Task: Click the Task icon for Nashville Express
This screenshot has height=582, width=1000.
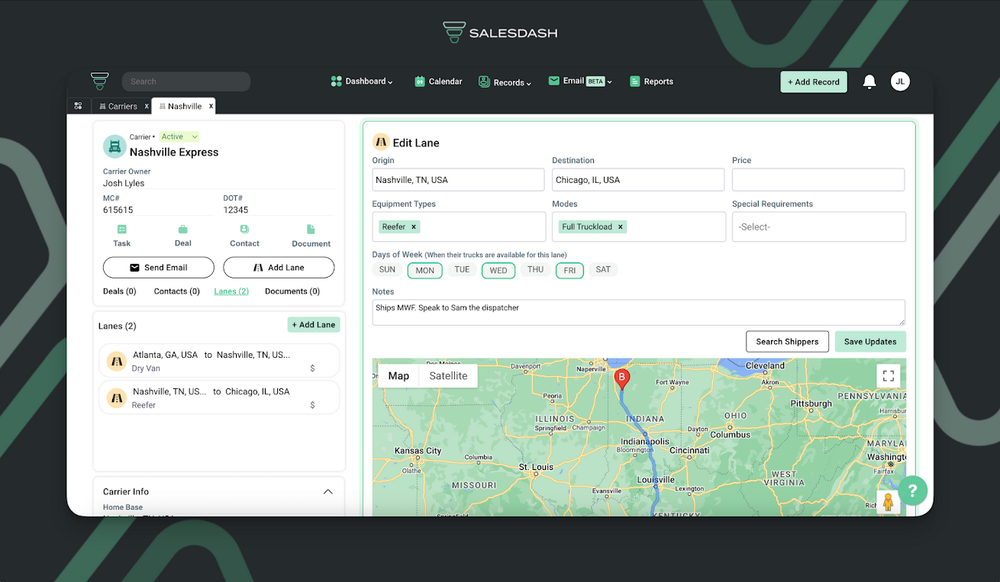Action: click(122, 229)
